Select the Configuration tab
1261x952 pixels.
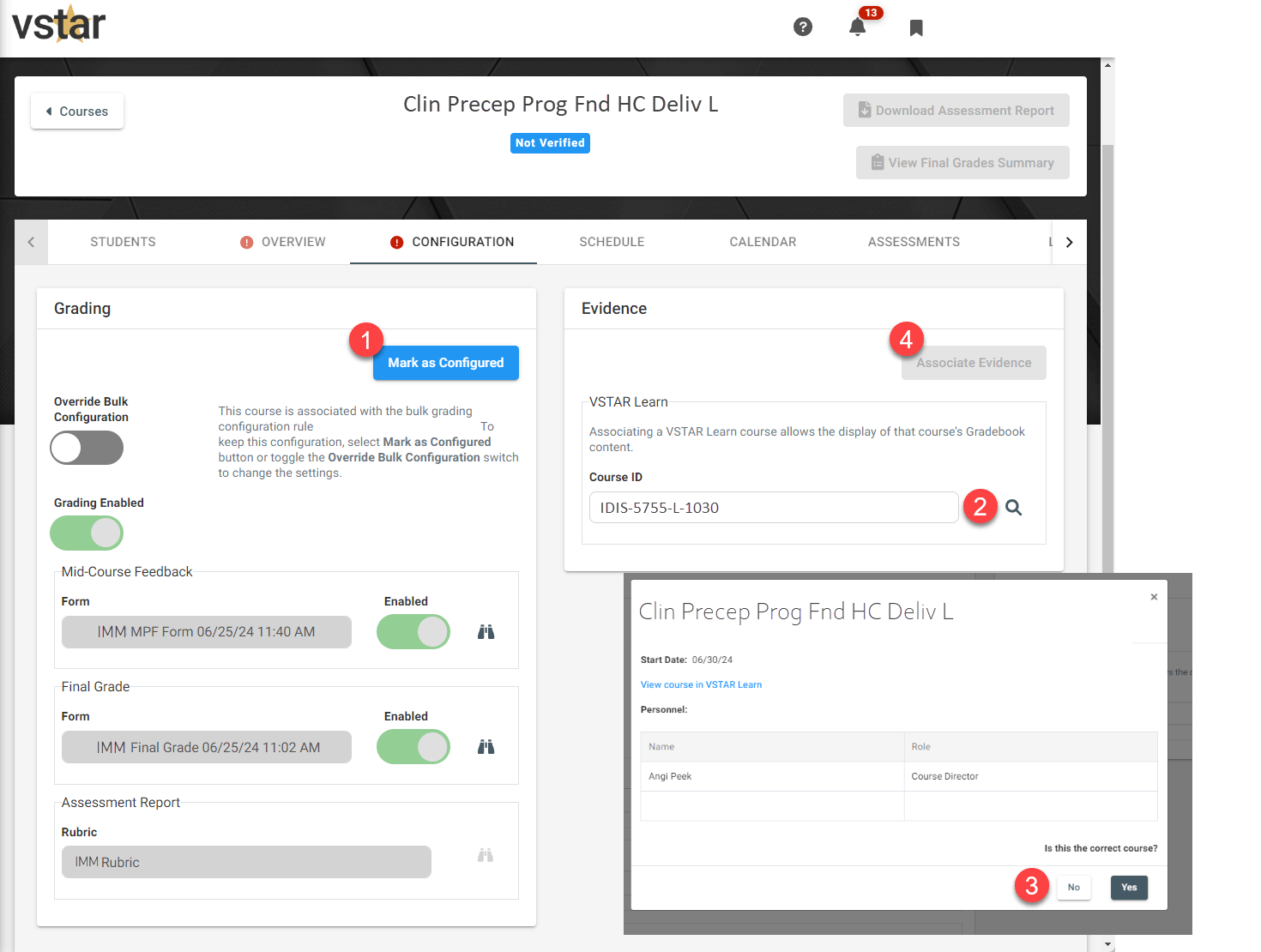(443, 242)
